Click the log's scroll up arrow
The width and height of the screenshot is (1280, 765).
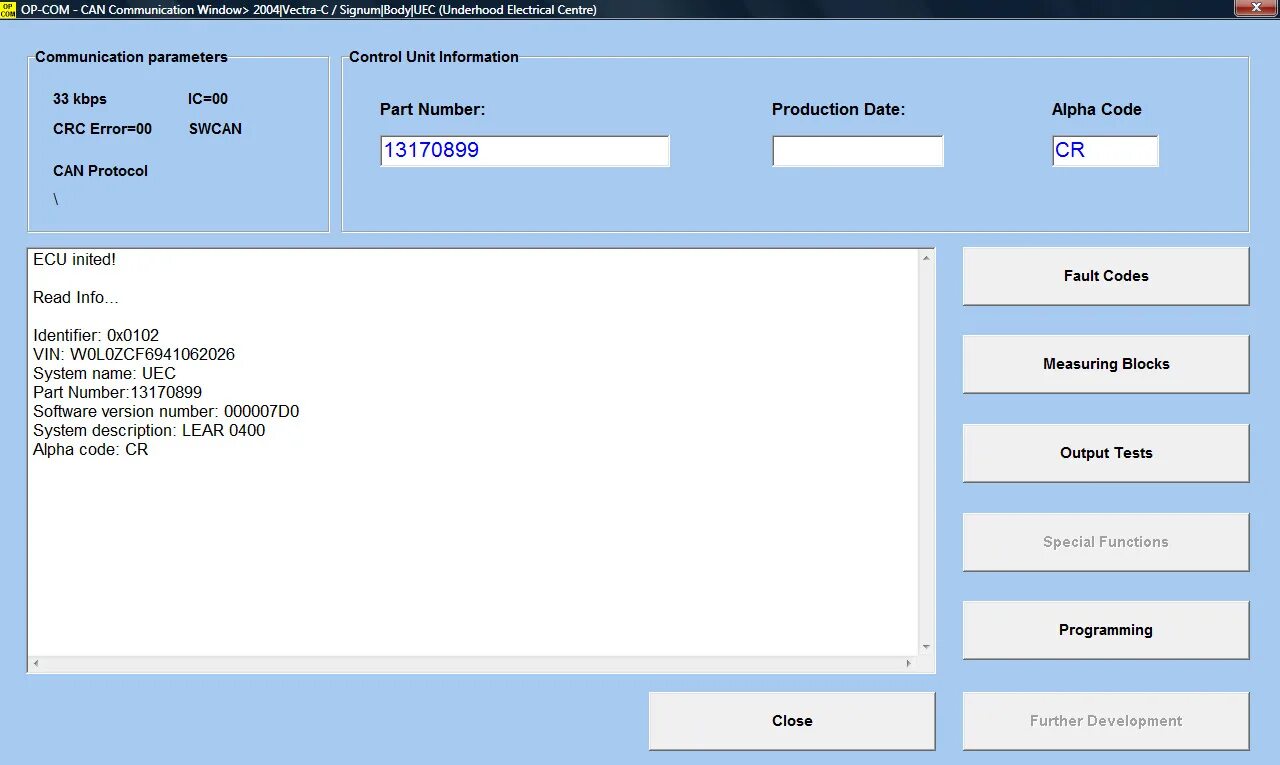point(926,258)
